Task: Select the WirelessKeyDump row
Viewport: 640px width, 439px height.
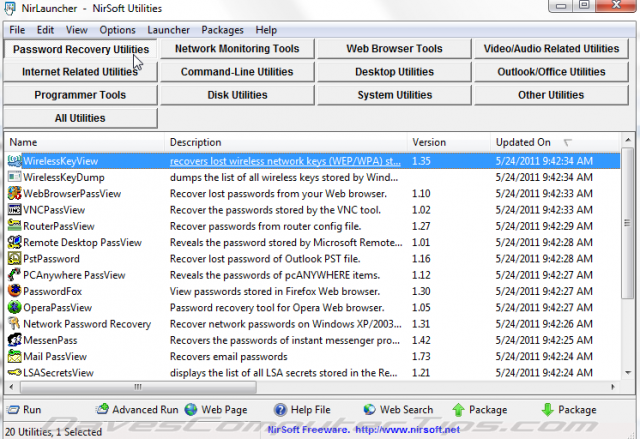Action: [x=313, y=177]
